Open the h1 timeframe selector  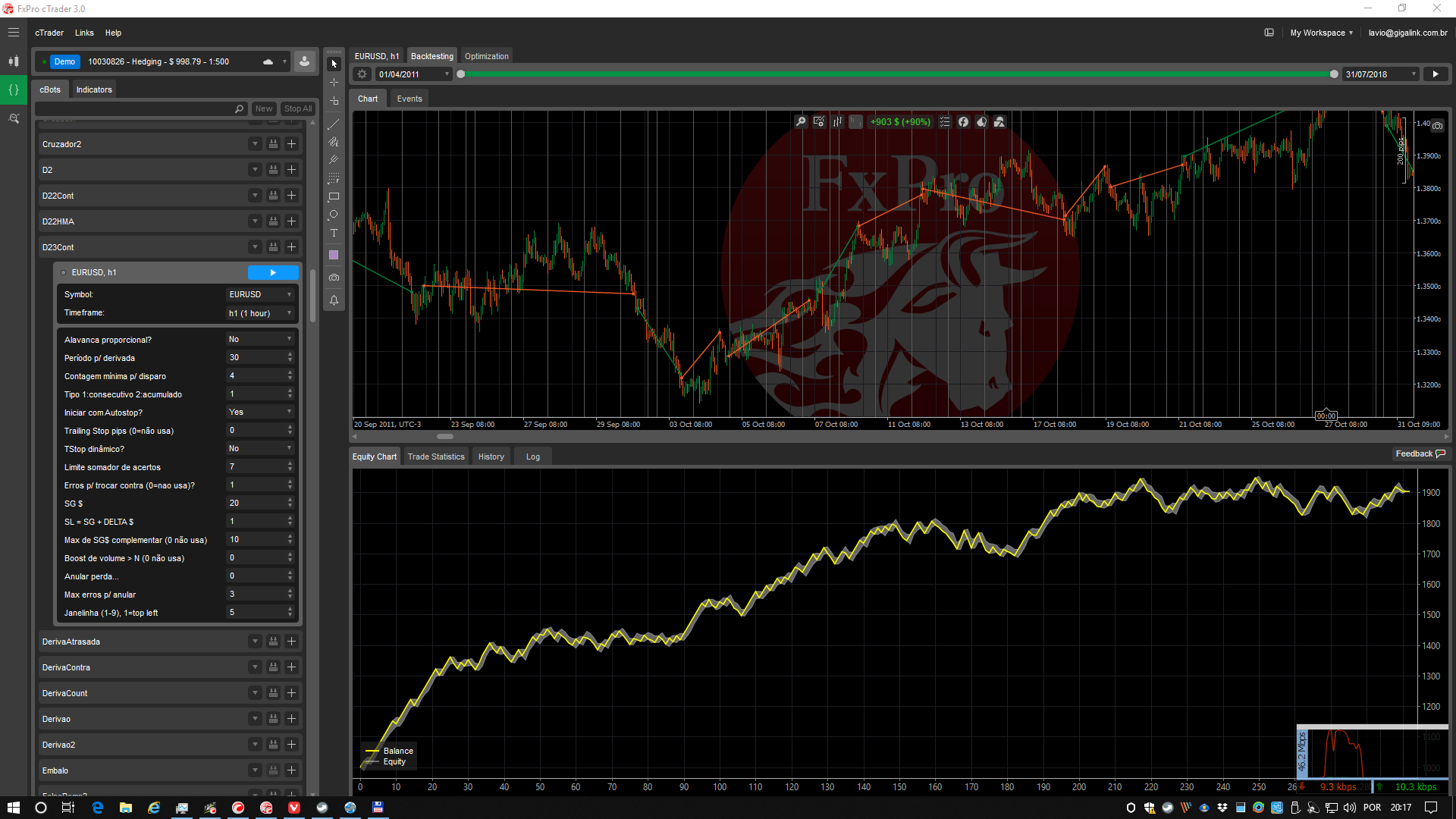point(855,121)
